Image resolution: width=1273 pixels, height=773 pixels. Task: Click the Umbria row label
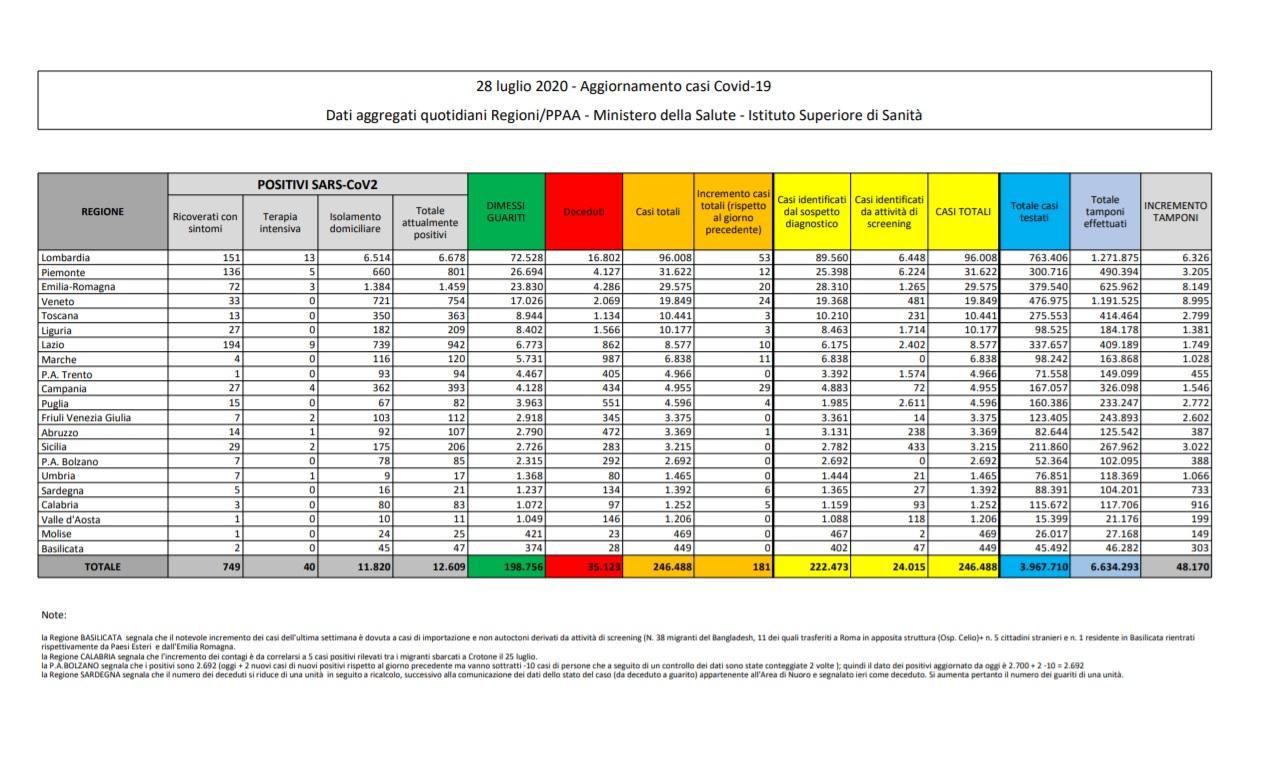tap(59, 476)
